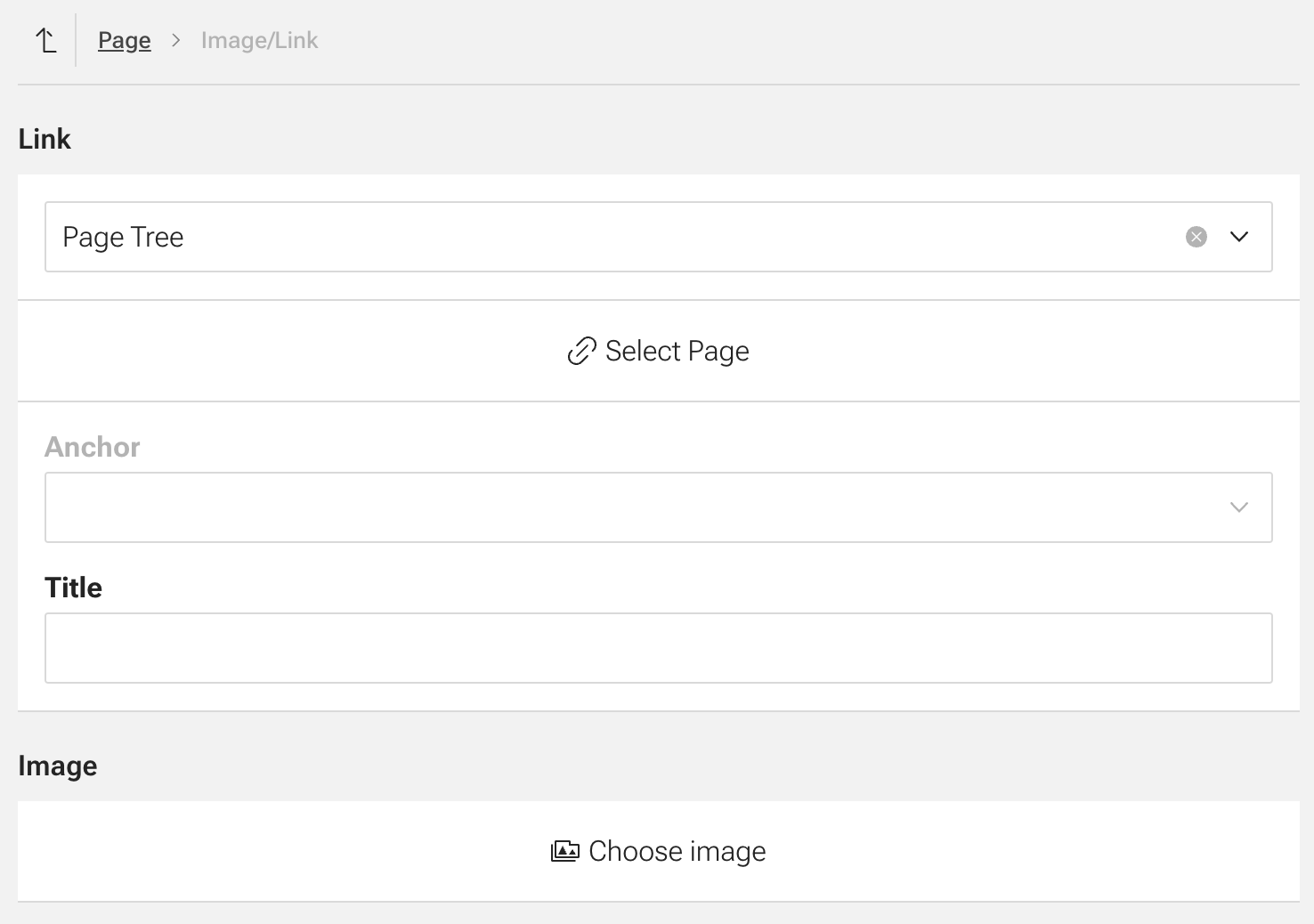Focus the Title text input
Image resolution: width=1314 pixels, height=924 pixels.
[659, 648]
